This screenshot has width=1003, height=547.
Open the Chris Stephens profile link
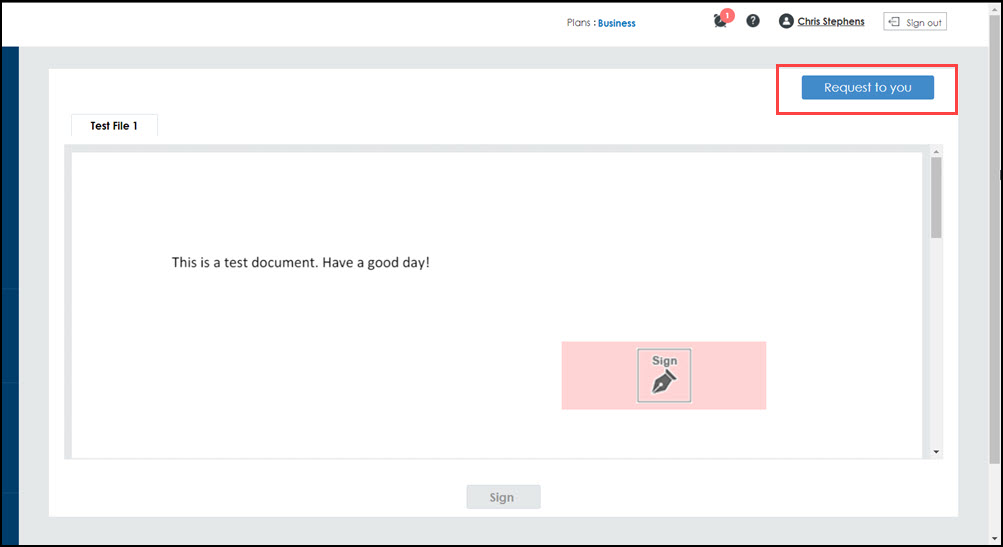click(x=830, y=22)
